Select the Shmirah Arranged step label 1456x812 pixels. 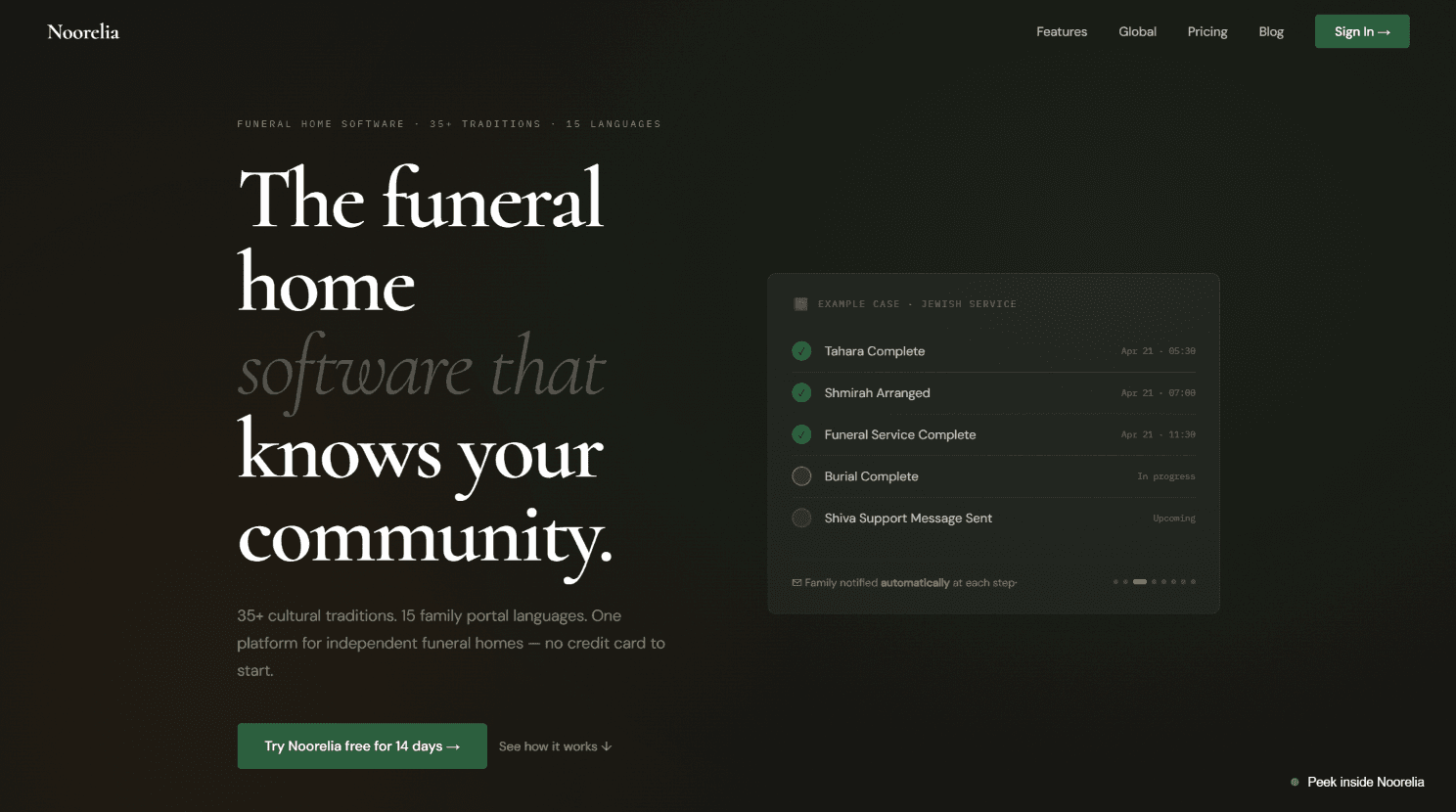(x=878, y=393)
